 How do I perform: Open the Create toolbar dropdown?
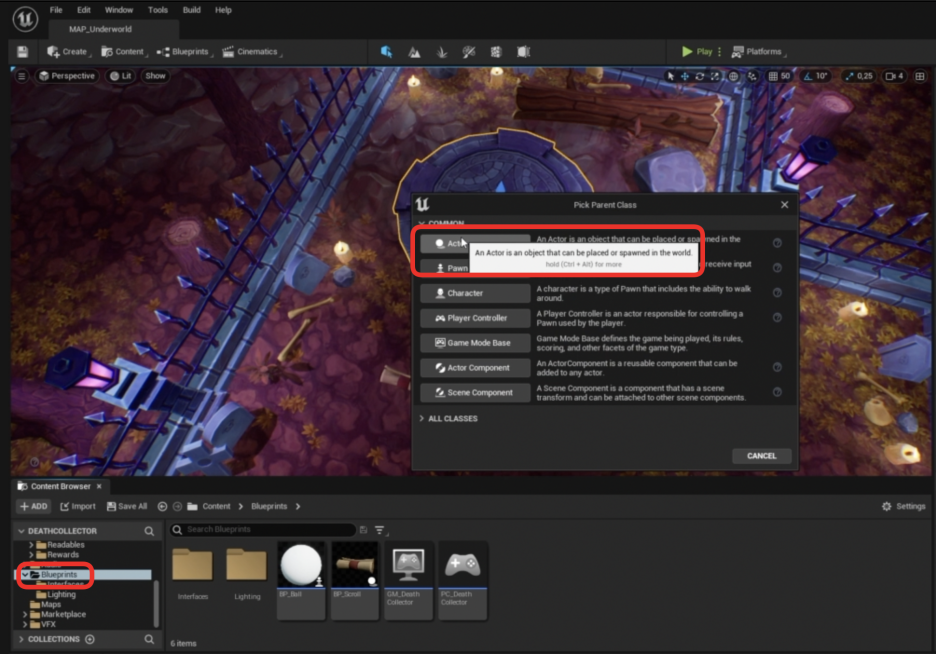[x=69, y=52]
